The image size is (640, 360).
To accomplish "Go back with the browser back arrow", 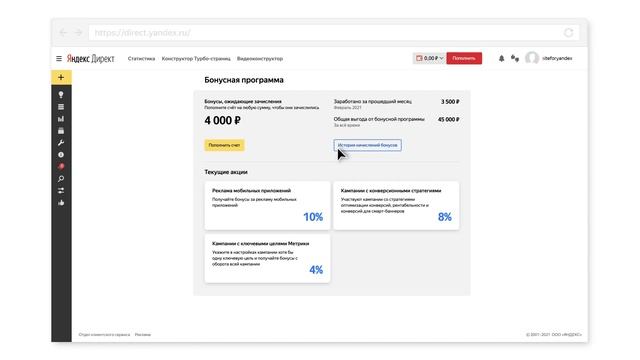I will pos(63,33).
